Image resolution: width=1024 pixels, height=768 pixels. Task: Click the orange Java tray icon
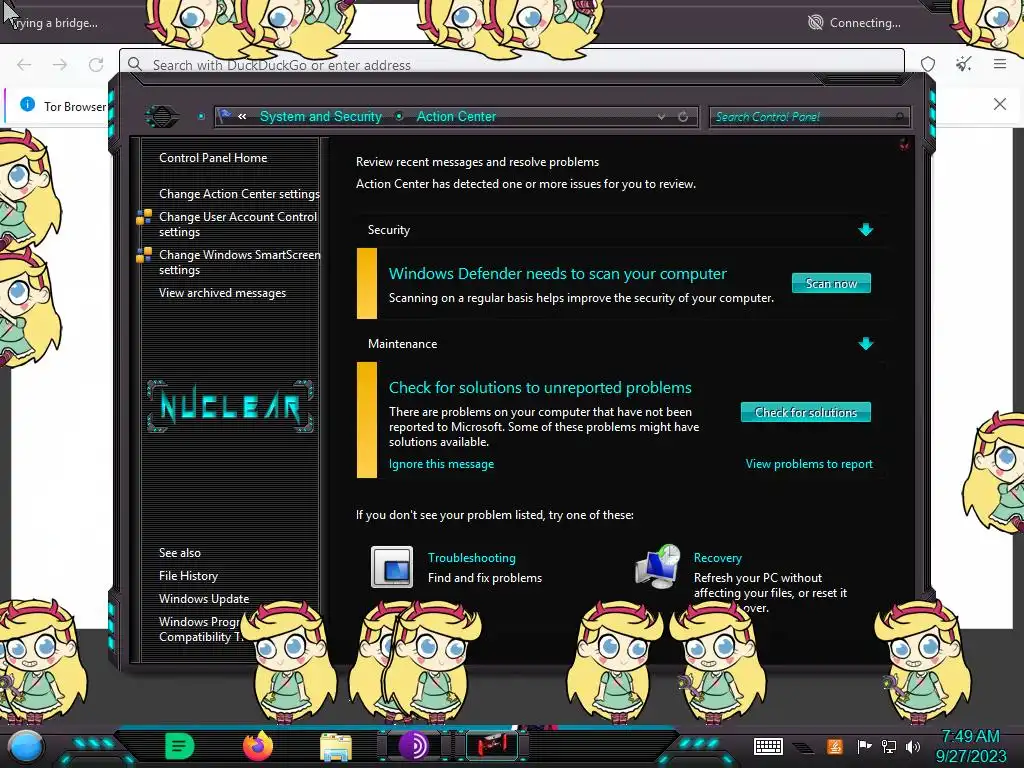coord(835,746)
